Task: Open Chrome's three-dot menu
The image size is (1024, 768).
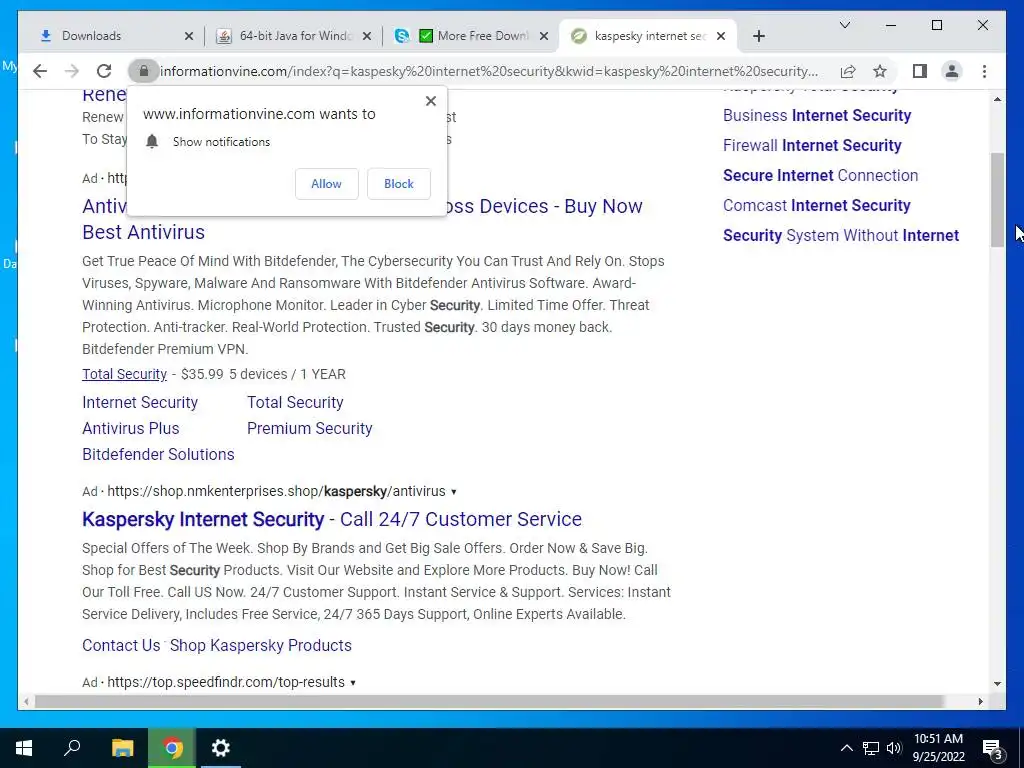Action: click(x=984, y=71)
